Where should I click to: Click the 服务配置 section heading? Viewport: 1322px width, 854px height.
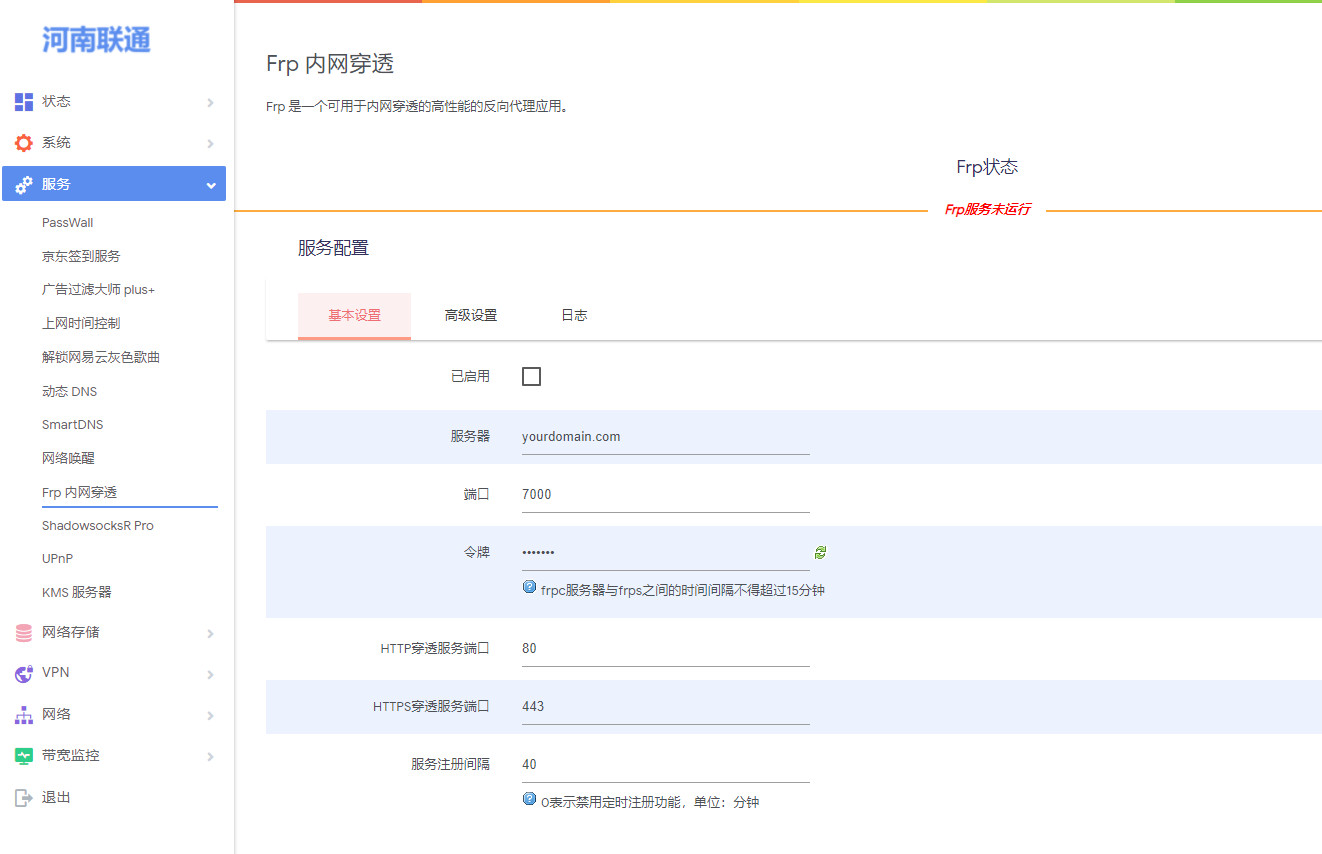click(333, 248)
